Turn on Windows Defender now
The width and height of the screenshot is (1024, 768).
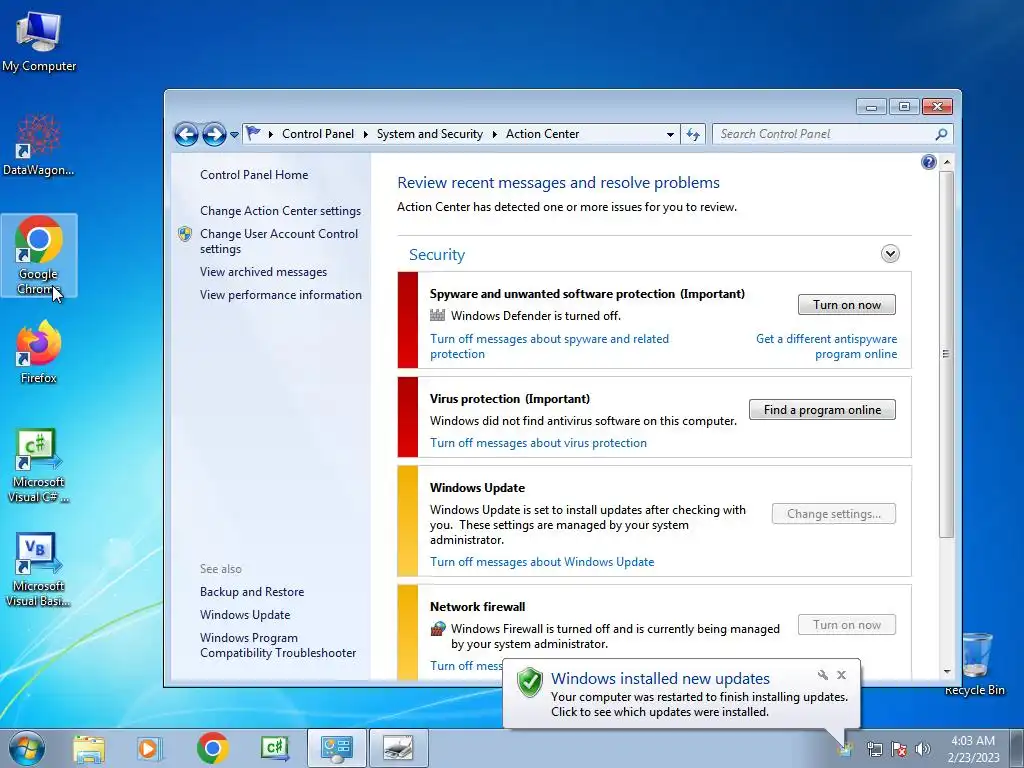click(846, 305)
